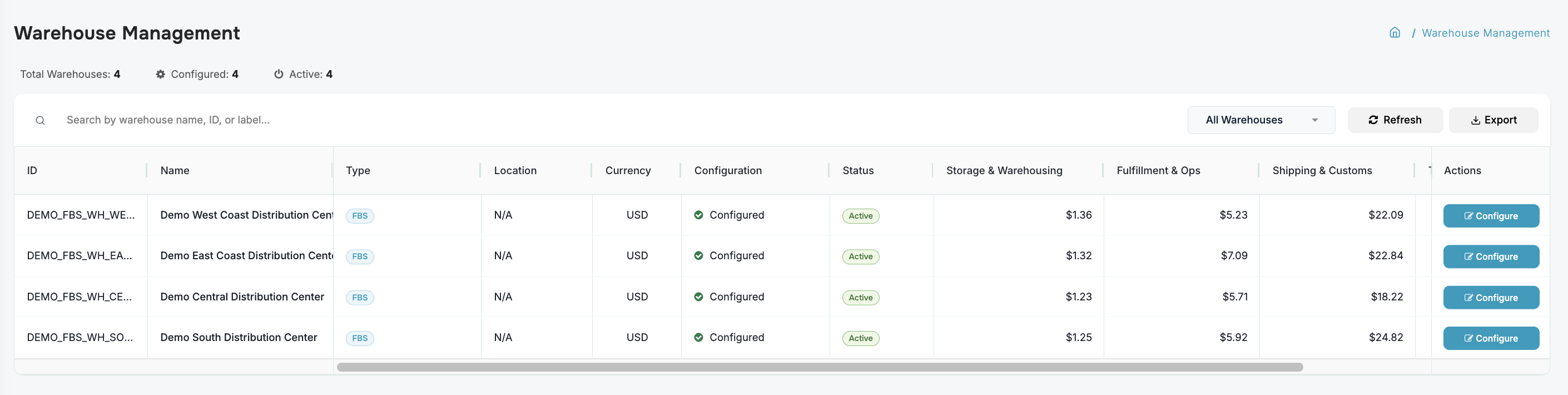1568x395 pixels.
Task: Open the All Warehouses dropdown
Action: click(x=1261, y=121)
